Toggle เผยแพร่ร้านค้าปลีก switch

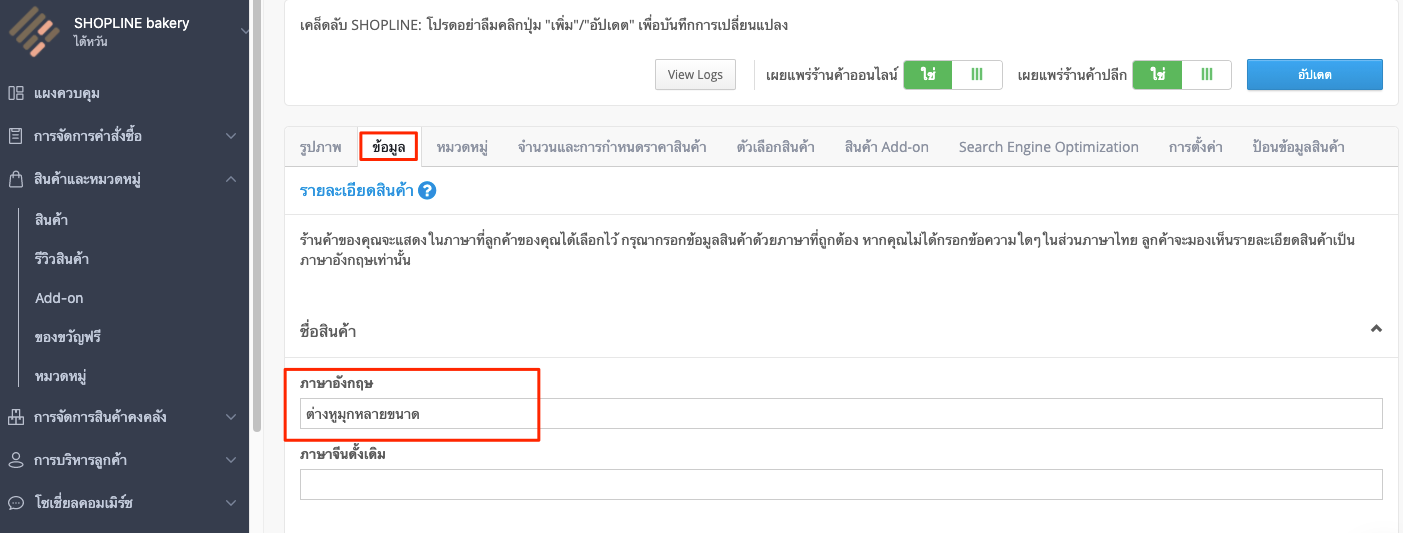click(1182, 75)
